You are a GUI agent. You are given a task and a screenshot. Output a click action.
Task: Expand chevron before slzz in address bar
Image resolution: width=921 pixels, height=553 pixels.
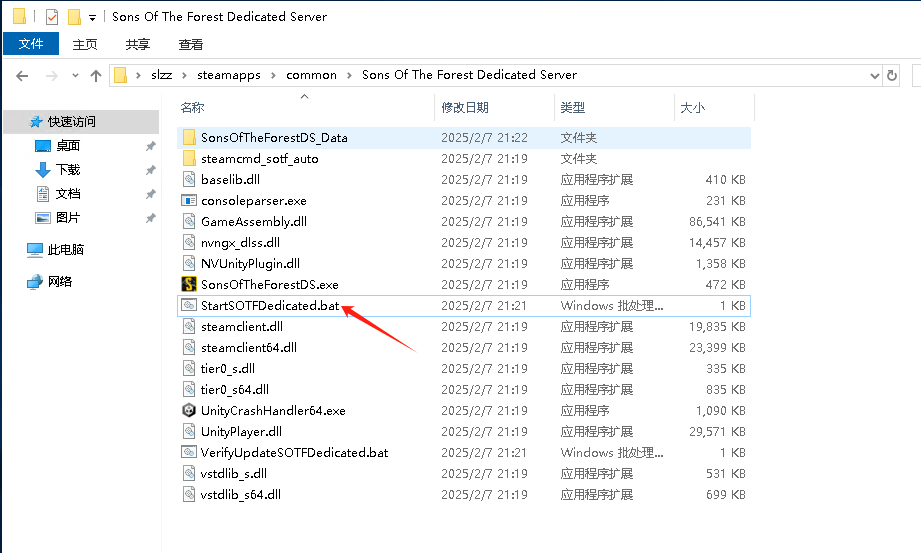[x=139, y=75]
